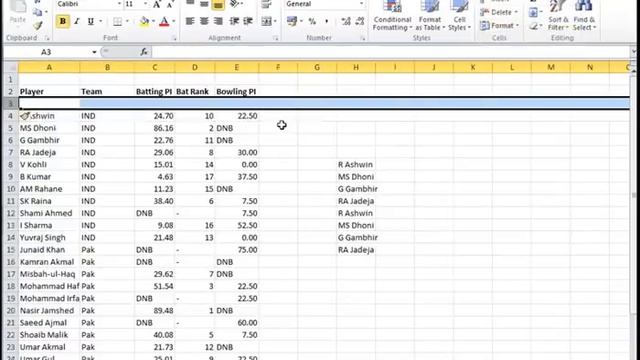
Task: Toggle Align Text Left
Action: coord(190,21)
